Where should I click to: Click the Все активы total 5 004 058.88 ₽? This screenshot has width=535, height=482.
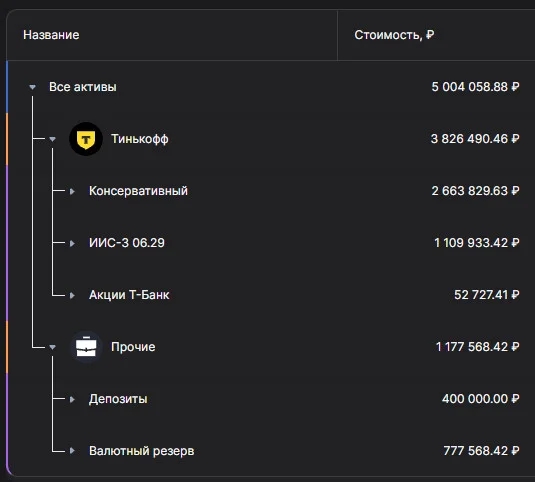point(475,87)
